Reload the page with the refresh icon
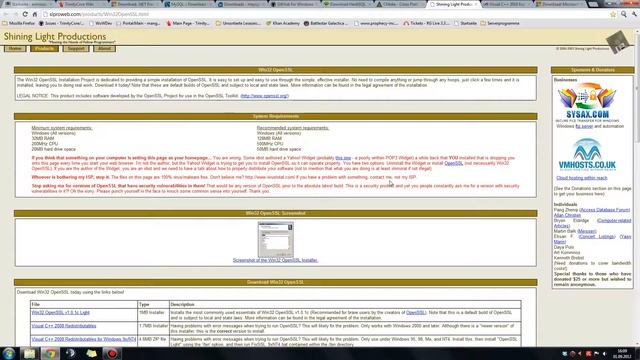The height and width of the screenshot is (360, 640). pyautogui.click(x=25, y=14)
